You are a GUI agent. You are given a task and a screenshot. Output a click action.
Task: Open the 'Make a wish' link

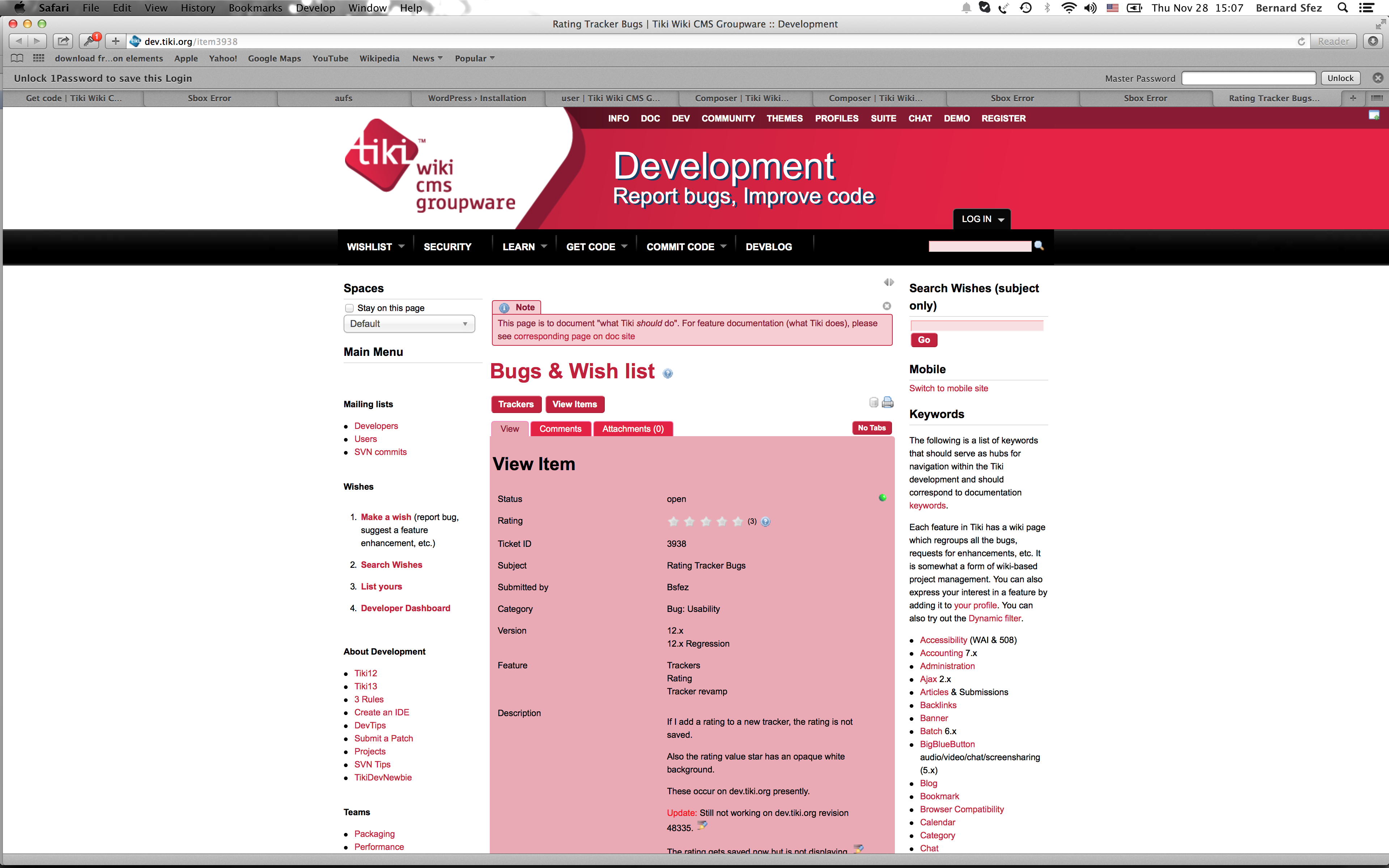coord(386,517)
